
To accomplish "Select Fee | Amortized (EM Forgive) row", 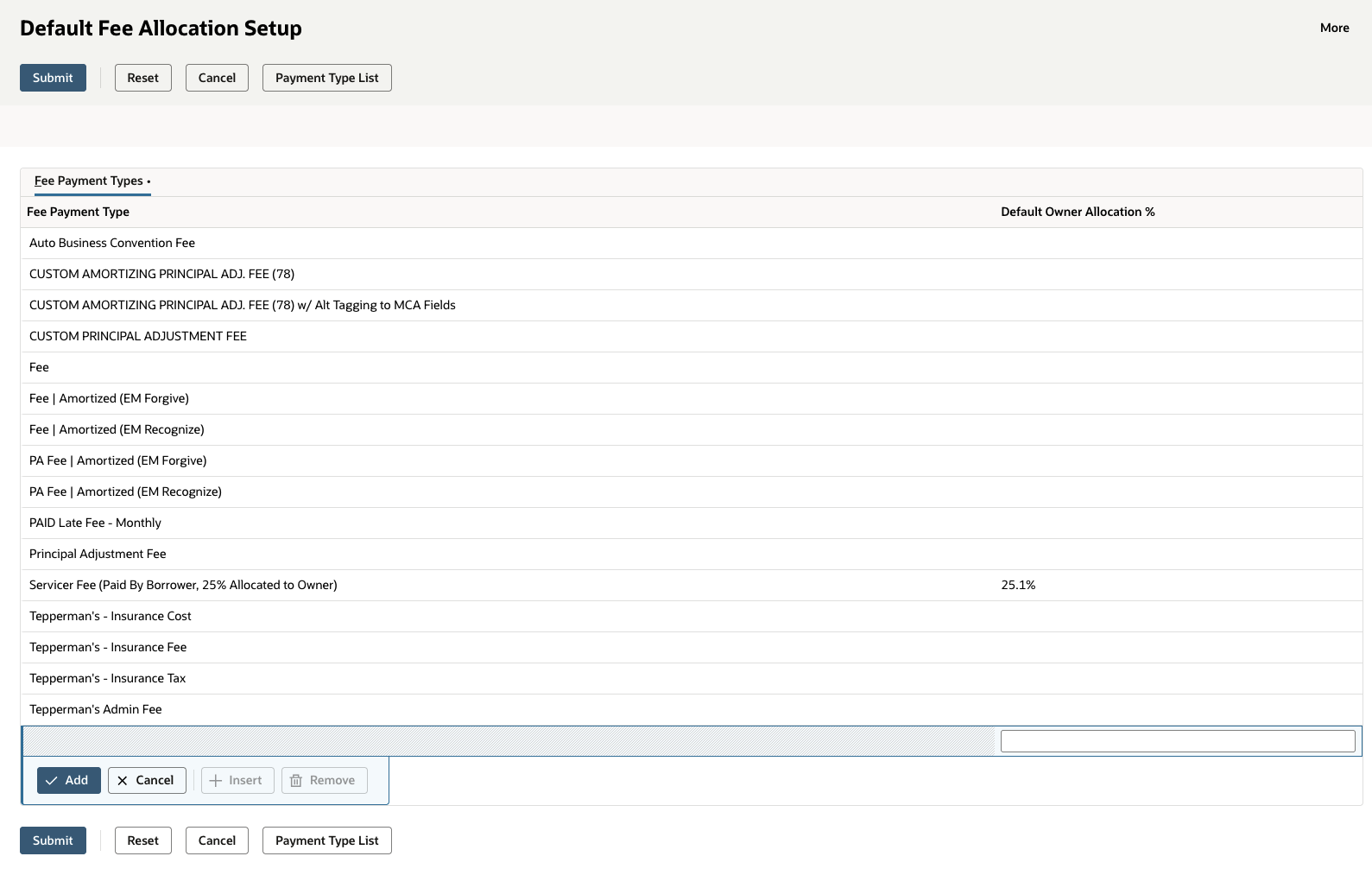I will click(691, 398).
